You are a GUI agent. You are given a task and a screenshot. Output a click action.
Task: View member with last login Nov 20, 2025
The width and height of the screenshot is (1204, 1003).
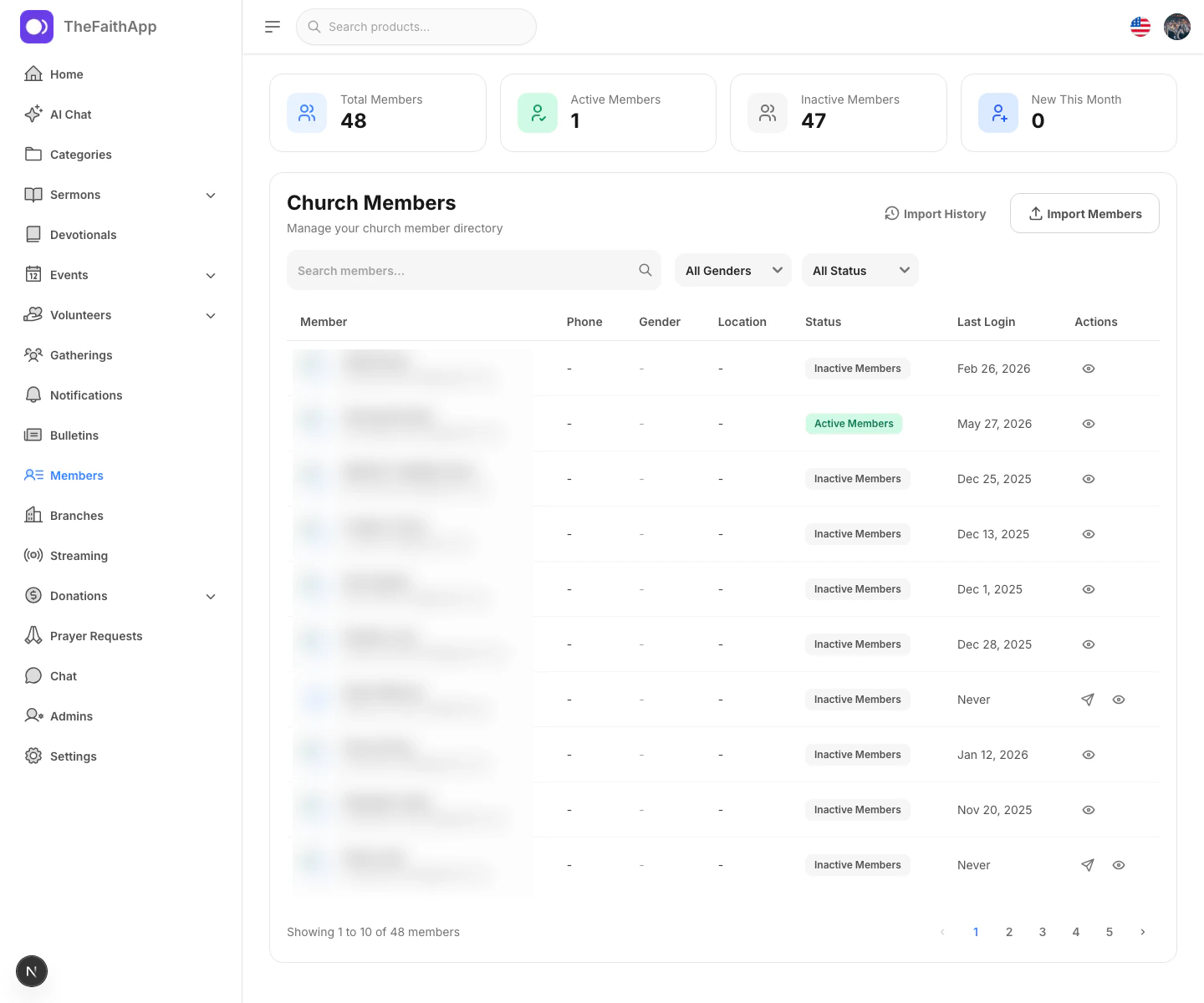(x=1089, y=810)
